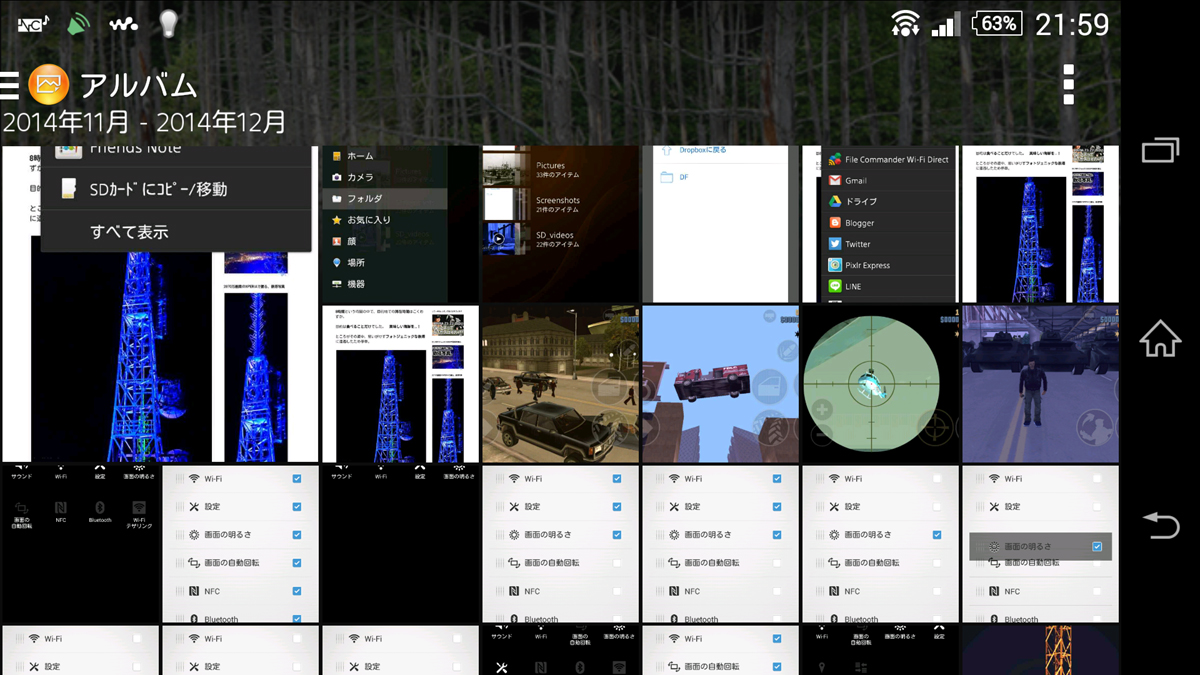Tap the cellular signal strength icon
This screenshot has height=675, width=1200.
pos(946,24)
